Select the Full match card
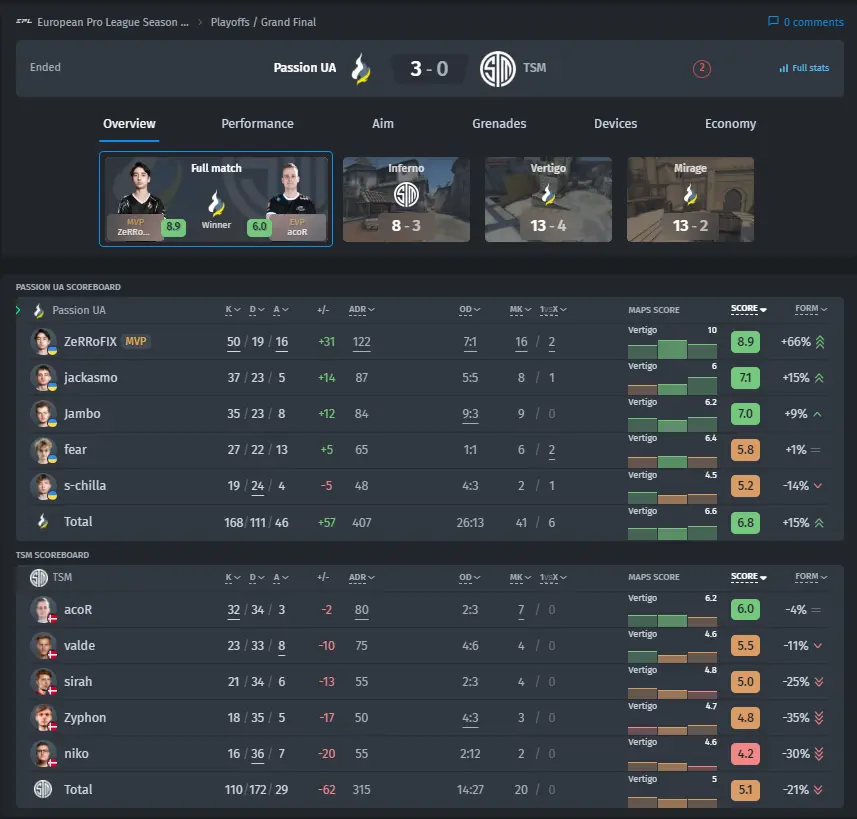Viewport: 857px width, 819px height. [216, 199]
